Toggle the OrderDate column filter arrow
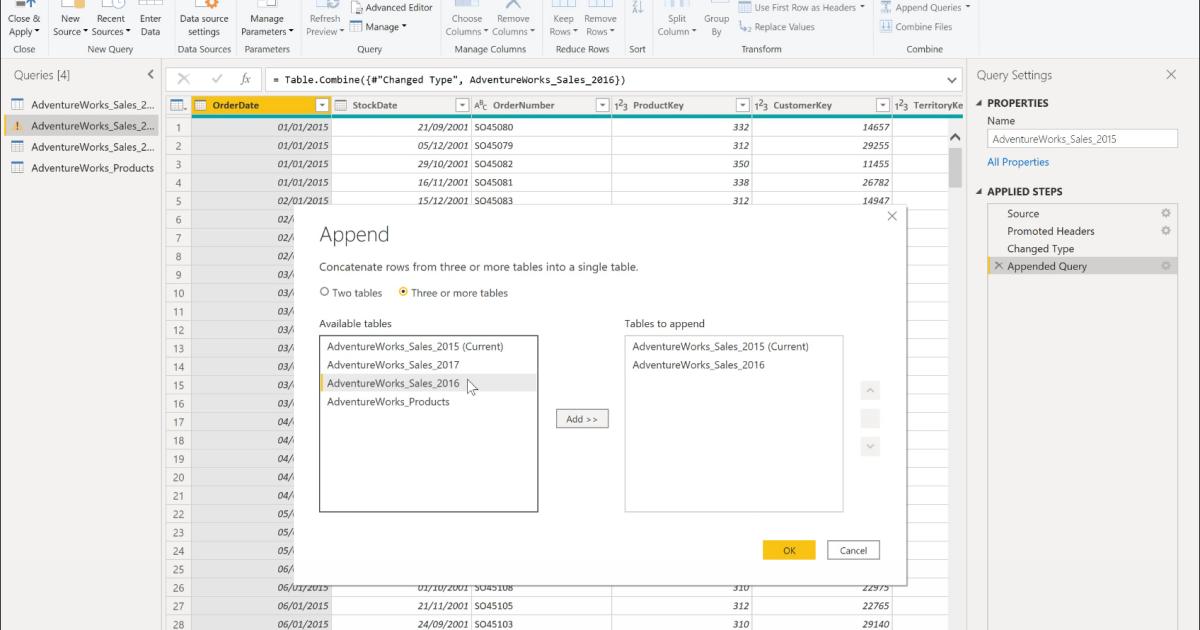 pyautogui.click(x=322, y=104)
